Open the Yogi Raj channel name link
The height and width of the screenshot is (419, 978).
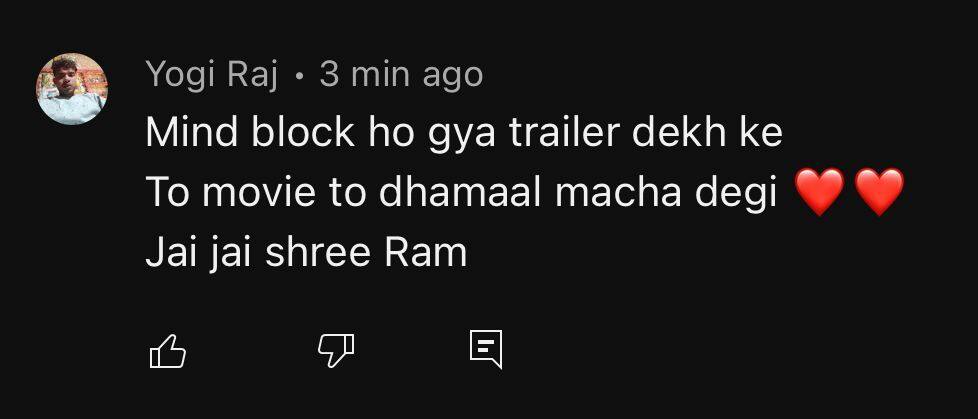[x=212, y=75]
